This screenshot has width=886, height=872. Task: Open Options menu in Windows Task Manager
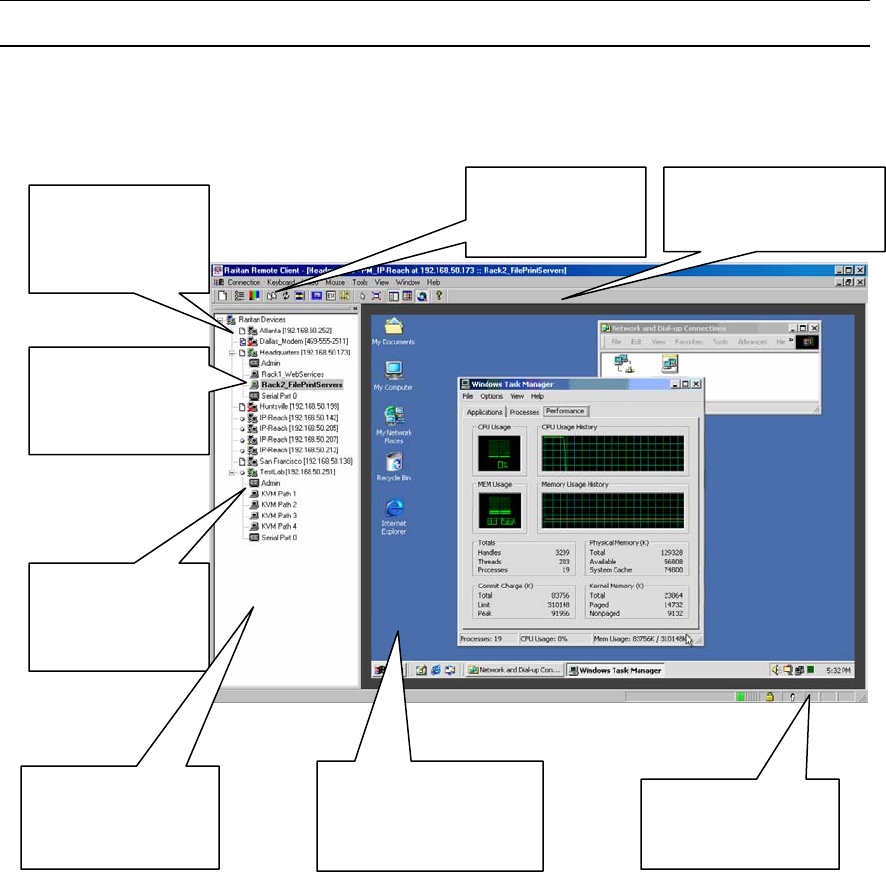[x=491, y=397]
